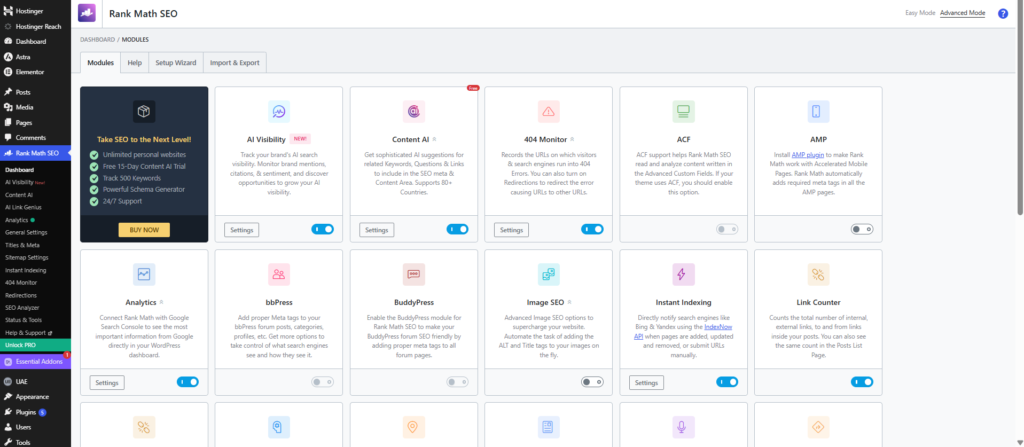This screenshot has width=1024, height=447.
Task: Disable the Content AI module toggle
Action: (x=457, y=229)
